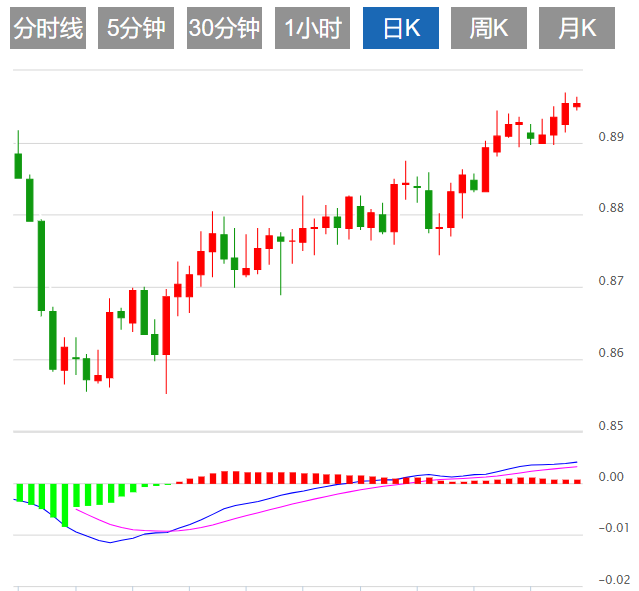Click the 0.87 price axis label
Image resolution: width=639 pixels, height=591 pixels.
pos(611,281)
